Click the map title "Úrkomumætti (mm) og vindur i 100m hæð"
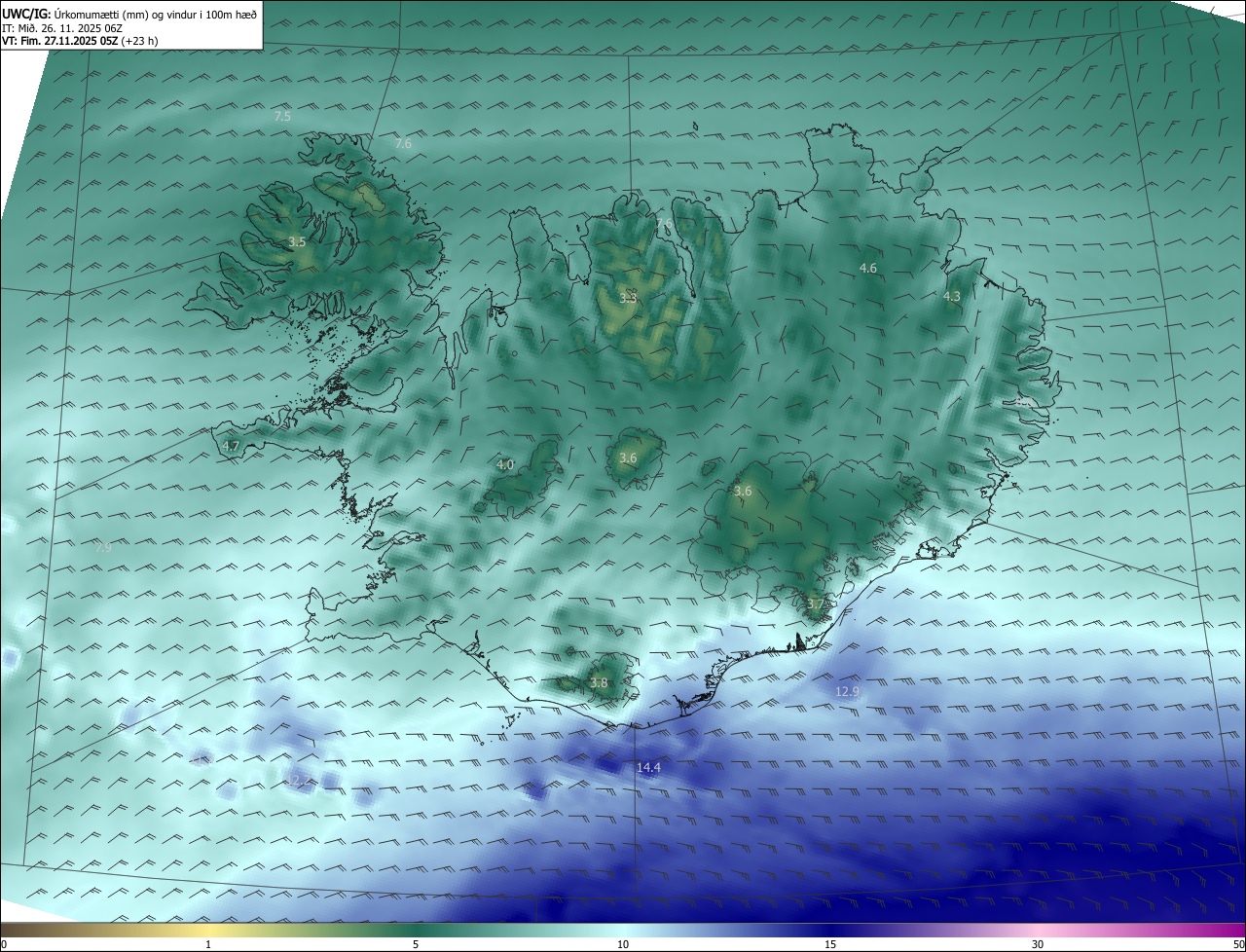The image size is (1246, 952). coord(154,14)
